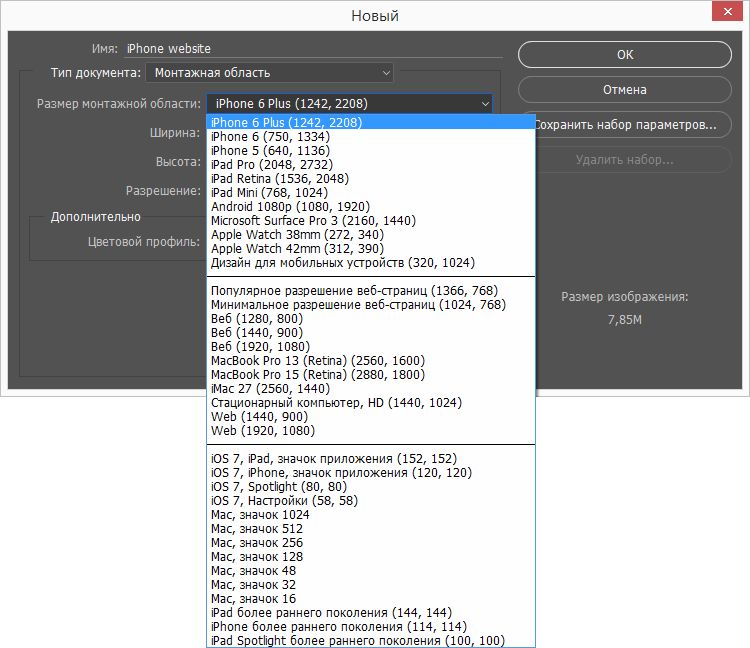The width and height of the screenshot is (750, 648).
Task: Click the OK button
Action: (624, 55)
